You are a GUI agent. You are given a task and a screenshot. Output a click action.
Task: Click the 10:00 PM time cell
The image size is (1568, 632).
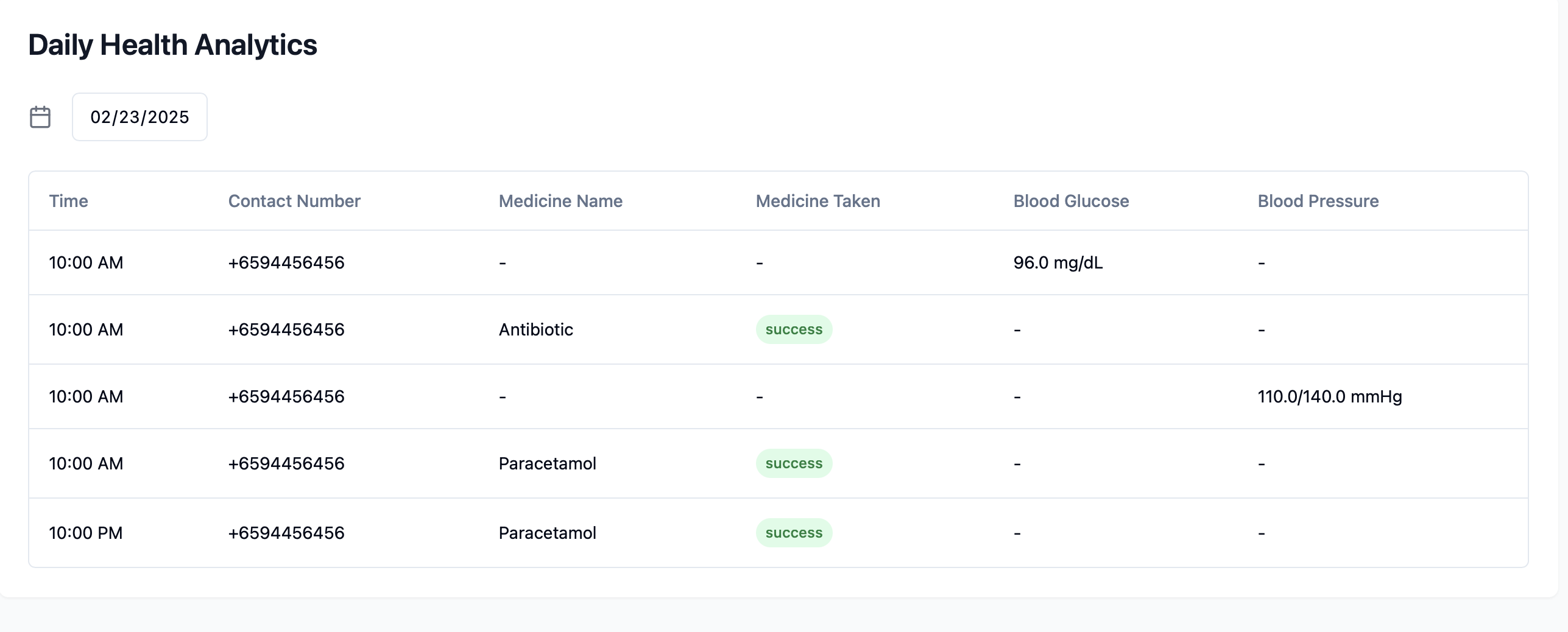(85, 533)
